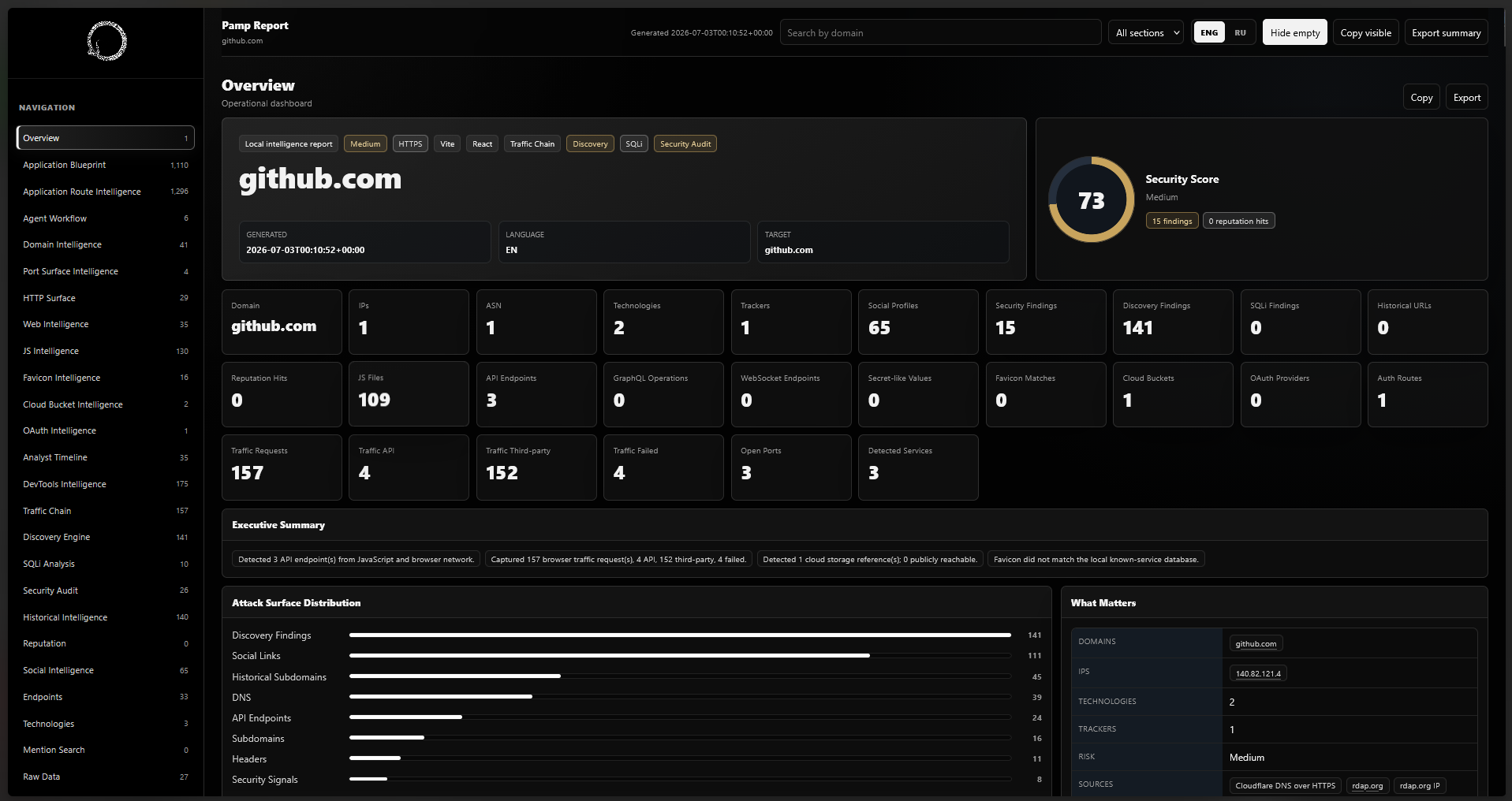Click the Security Audit tag
Screen dimensions: 1512x801
tap(685, 143)
